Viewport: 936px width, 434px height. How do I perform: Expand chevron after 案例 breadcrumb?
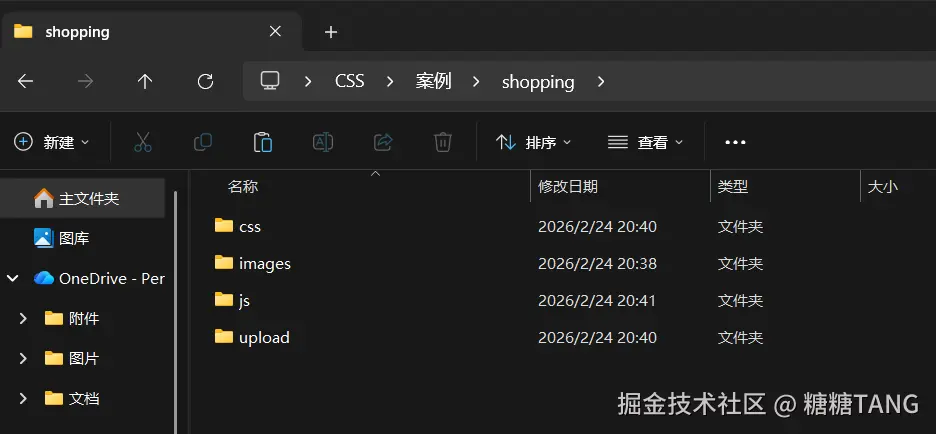476,81
